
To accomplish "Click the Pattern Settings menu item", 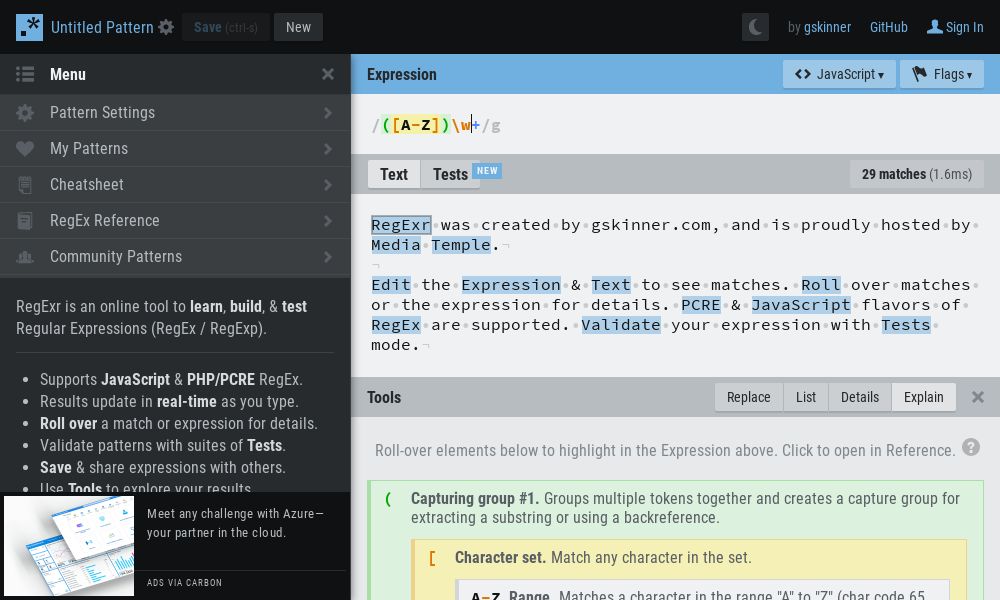I will pos(175,113).
